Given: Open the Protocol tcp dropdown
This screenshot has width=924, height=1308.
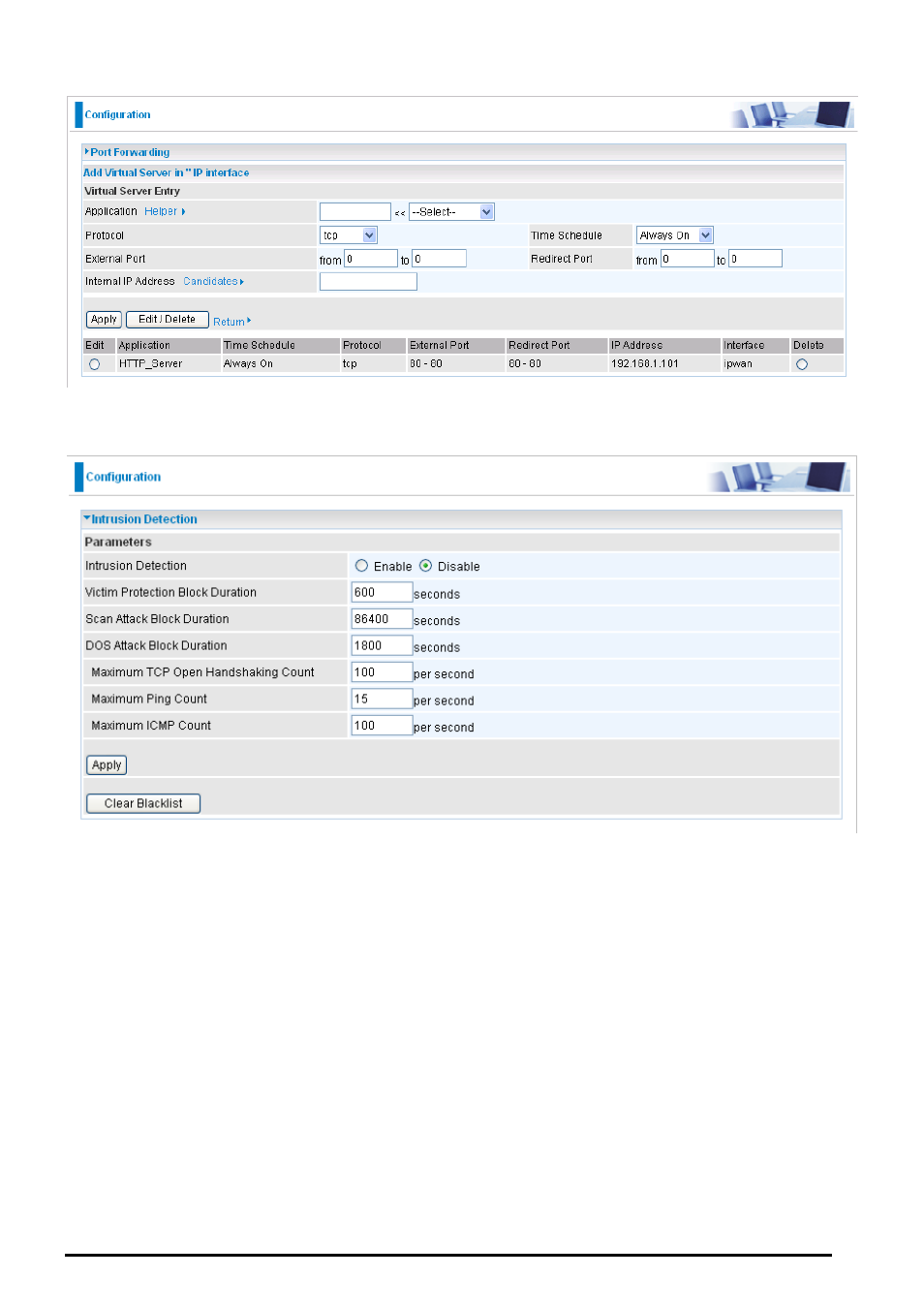Looking at the screenshot, I should coord(349,235).
